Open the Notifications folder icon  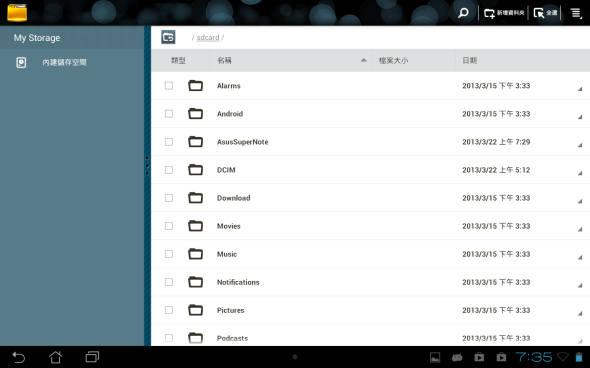[x=195, y=282]
